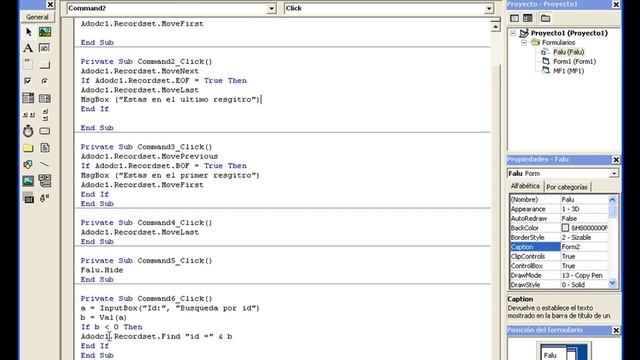Screen dimensions: 640x360
Task: Click the BackColor color swatch
Action: click(565, 228)
